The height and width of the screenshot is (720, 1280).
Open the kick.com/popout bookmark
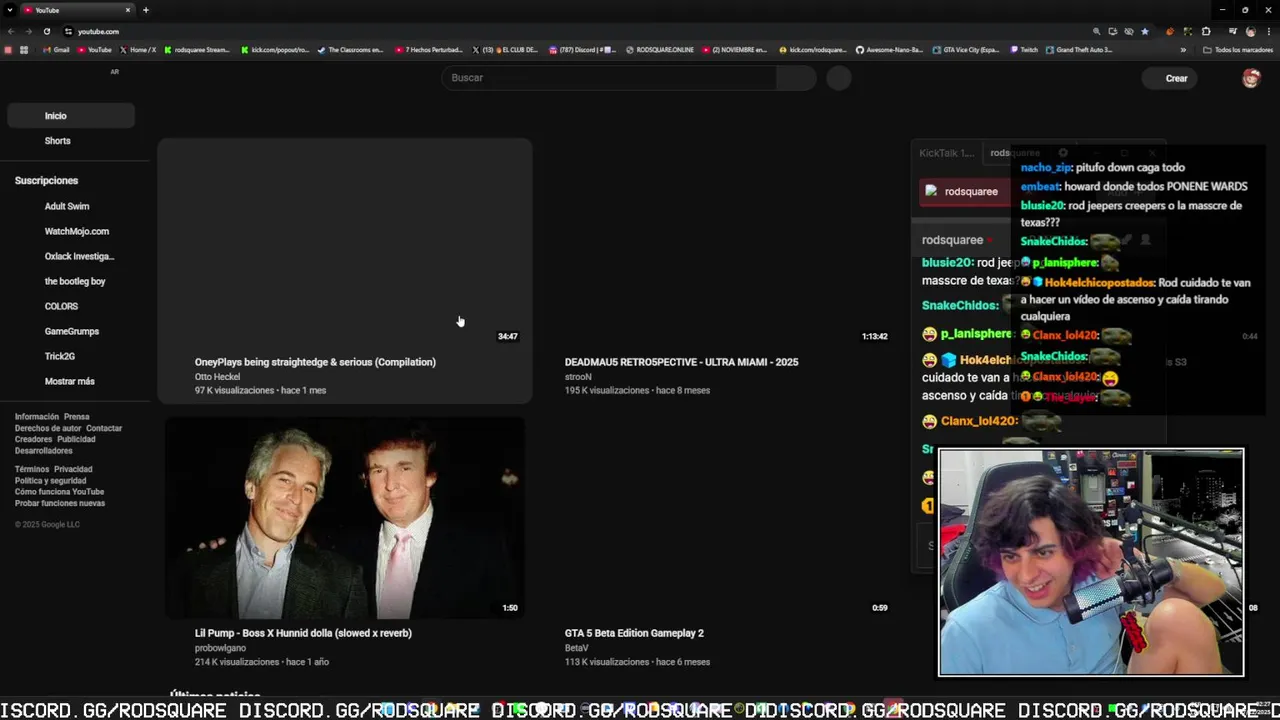tap(275, 50)
